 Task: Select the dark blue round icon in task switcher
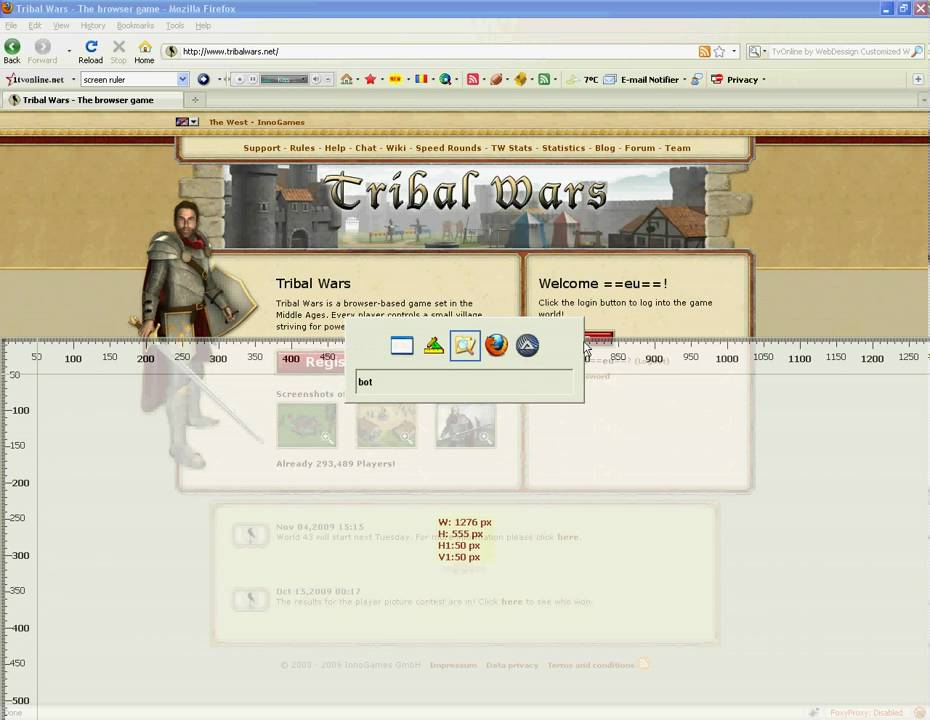(x=527, y=345)
